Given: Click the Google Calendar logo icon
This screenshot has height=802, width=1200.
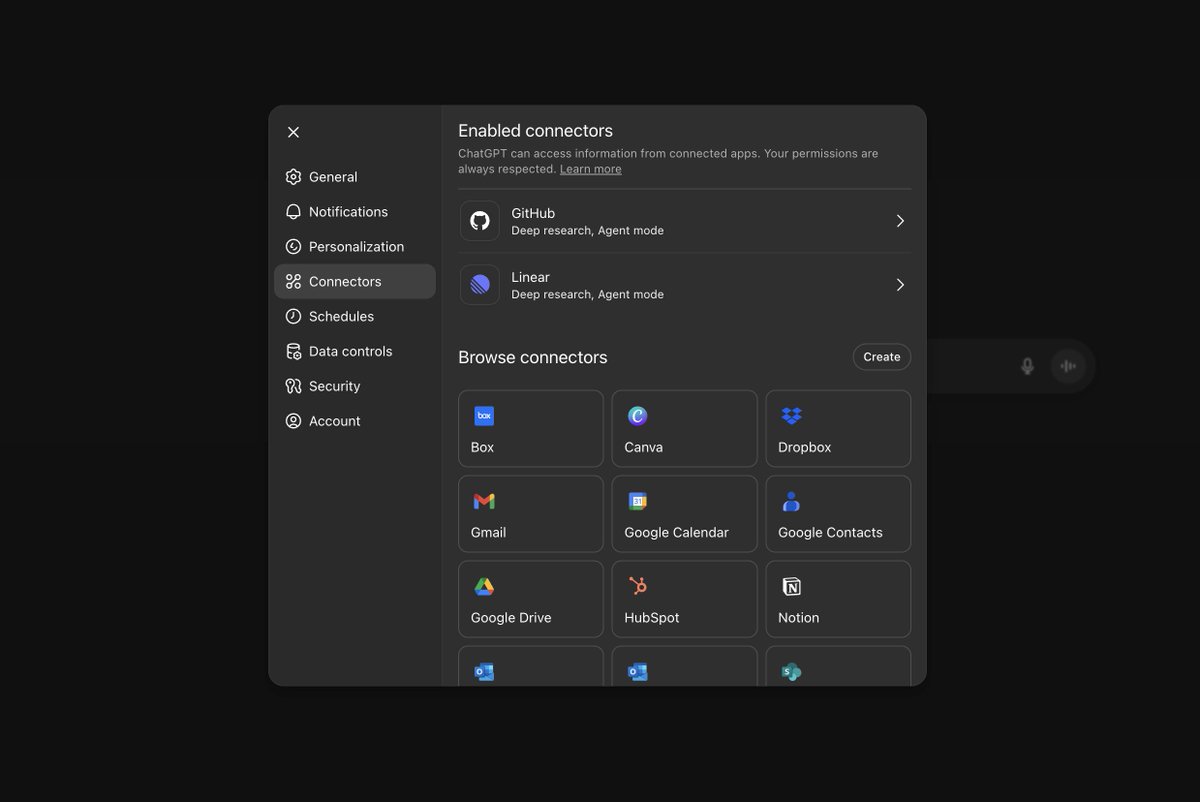Looking at the screenshot, I should pyautogui.click(x=637, y=501).
